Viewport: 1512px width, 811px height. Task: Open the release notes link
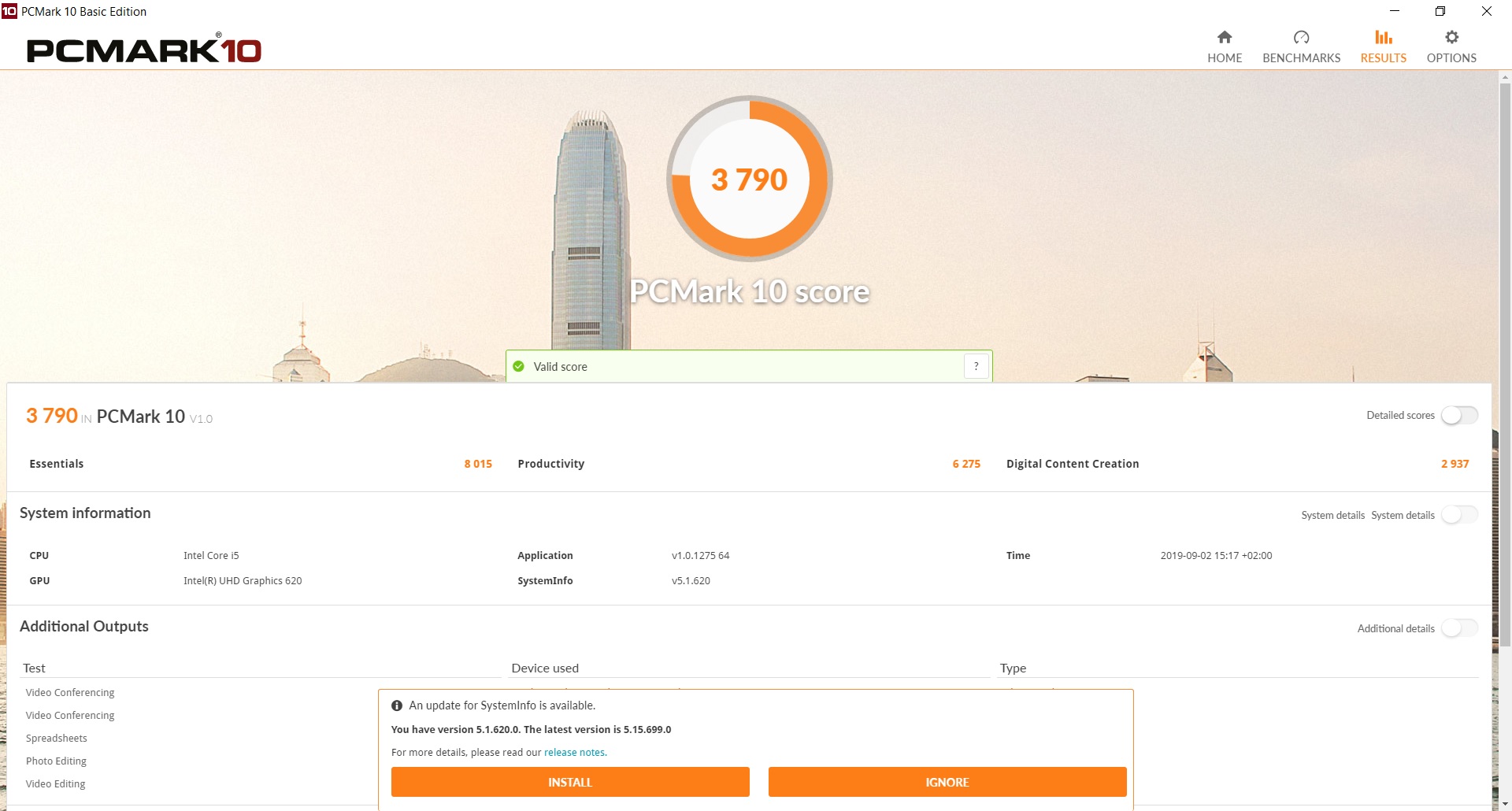coord(575,752)
